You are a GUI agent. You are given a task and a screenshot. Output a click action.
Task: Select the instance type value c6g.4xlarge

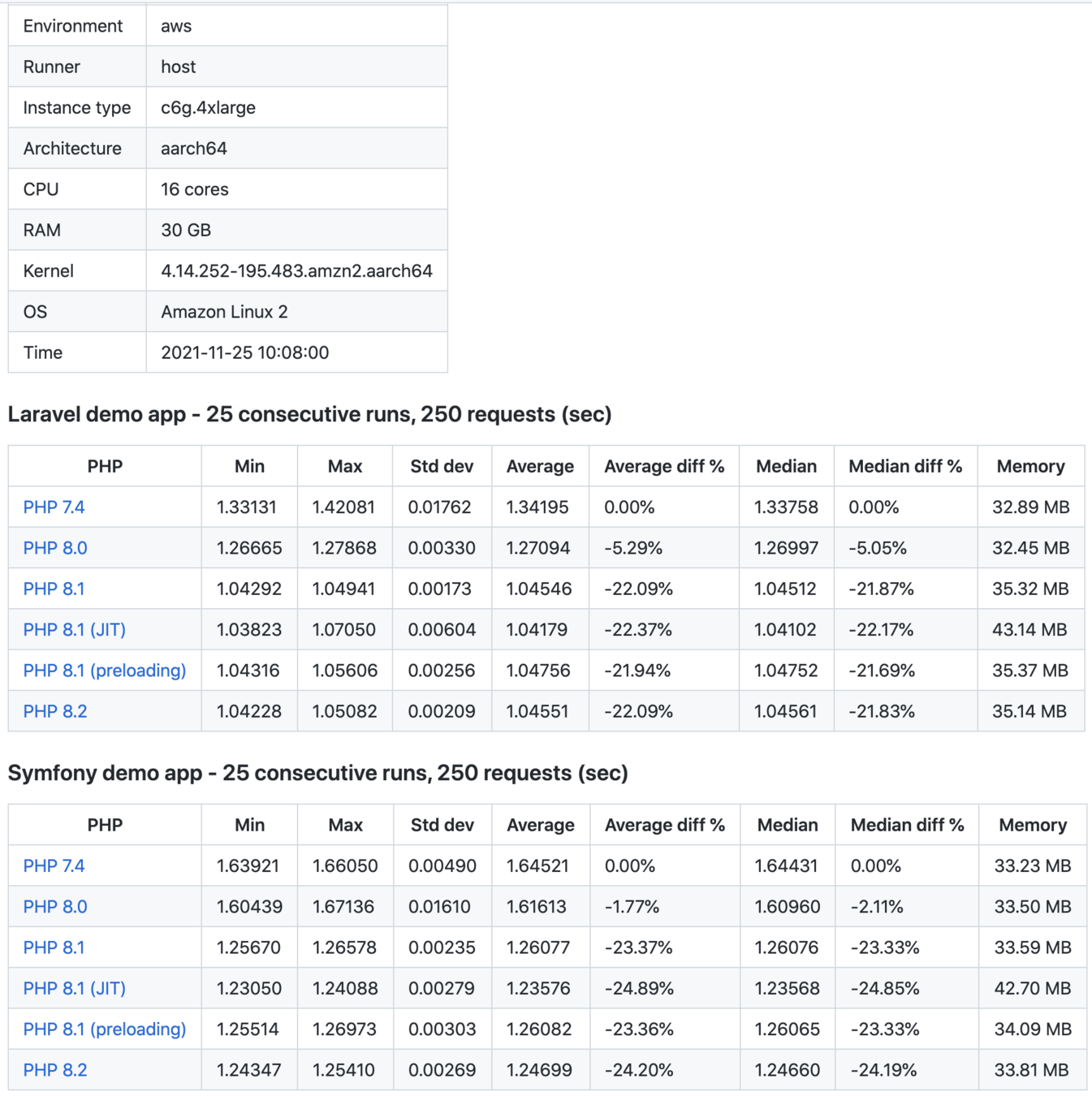click(x=208, y=108)
